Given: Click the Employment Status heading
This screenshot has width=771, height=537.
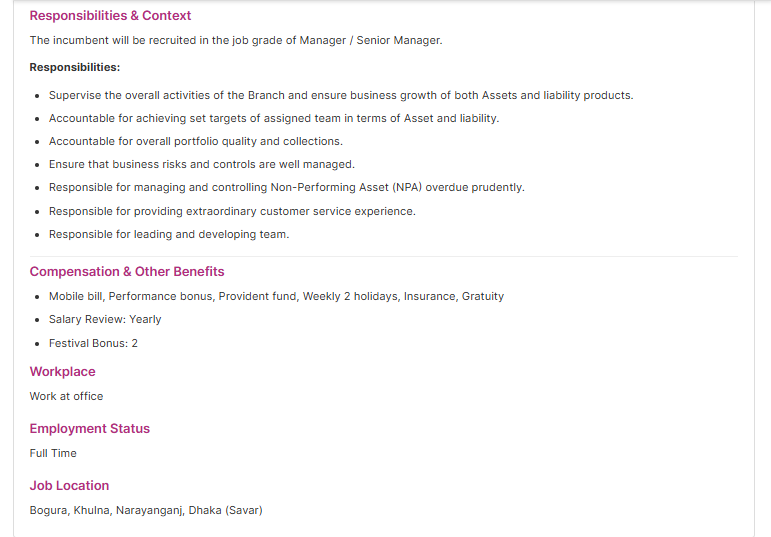Looking at the screenshot, I should (89, 428).
